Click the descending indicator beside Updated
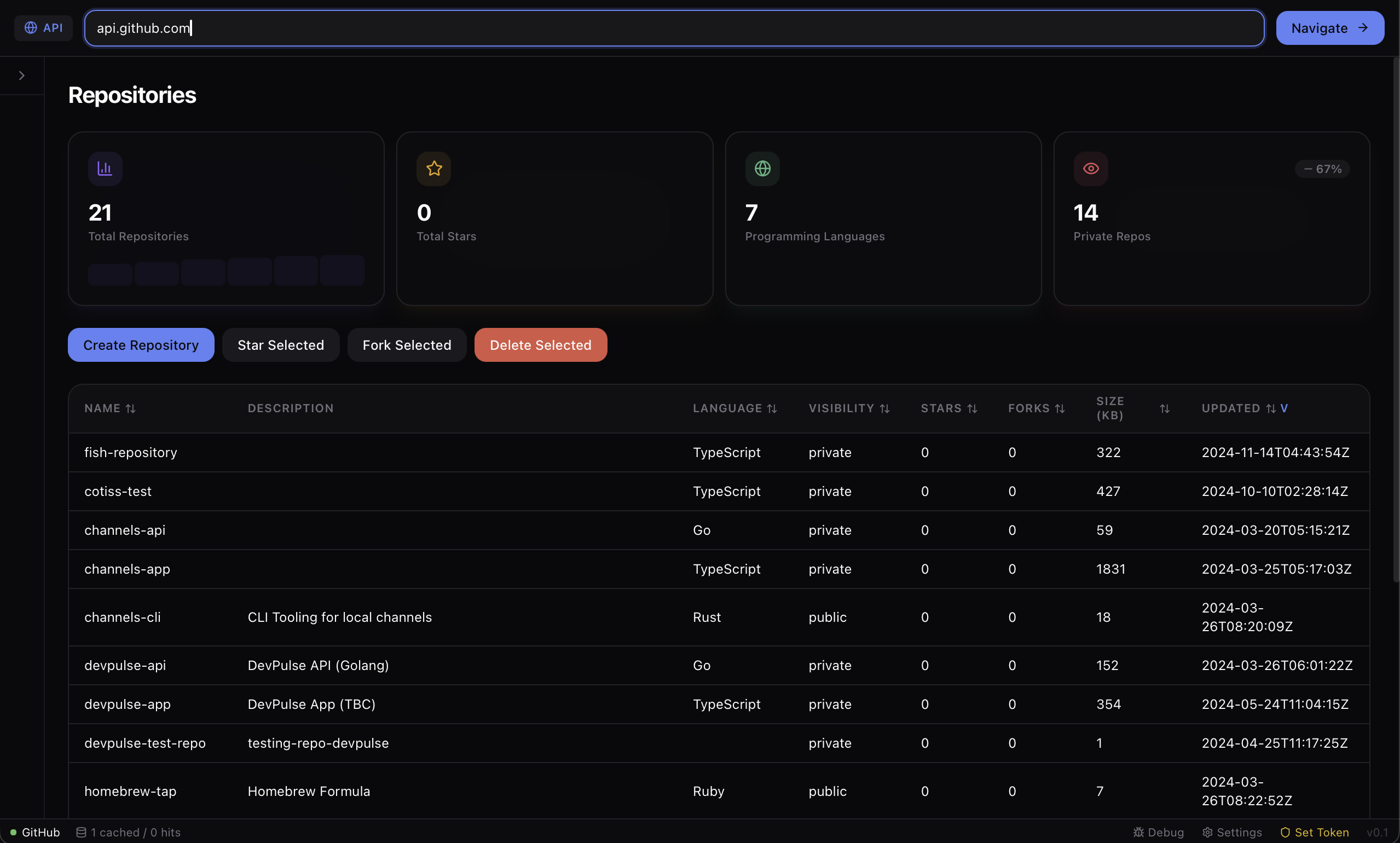Screen dimensions: 1400x843 coord(1284,408)
